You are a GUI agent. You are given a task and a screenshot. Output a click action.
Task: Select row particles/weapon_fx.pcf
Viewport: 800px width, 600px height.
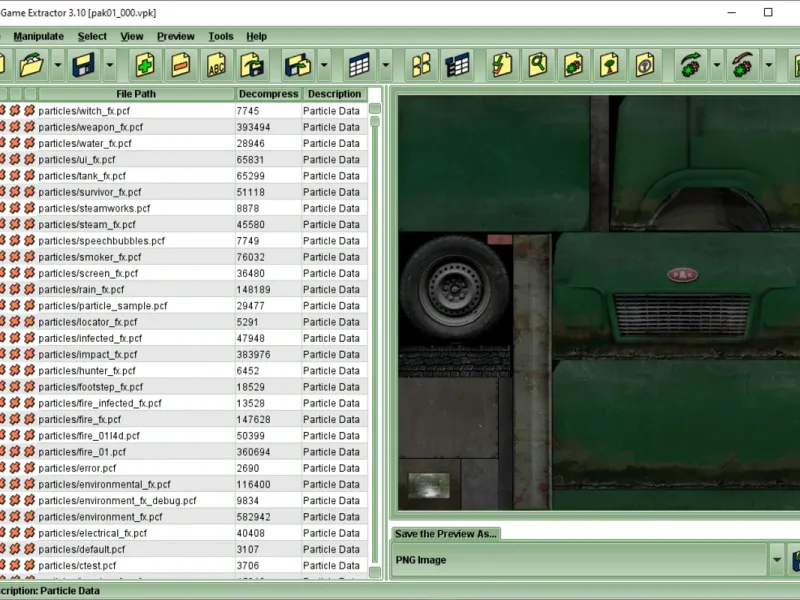click(x=183, y=127)
